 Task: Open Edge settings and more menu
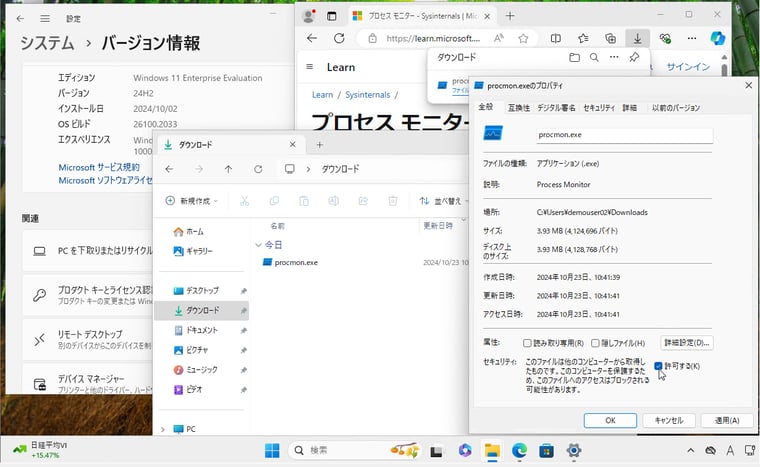coord(692,38)
